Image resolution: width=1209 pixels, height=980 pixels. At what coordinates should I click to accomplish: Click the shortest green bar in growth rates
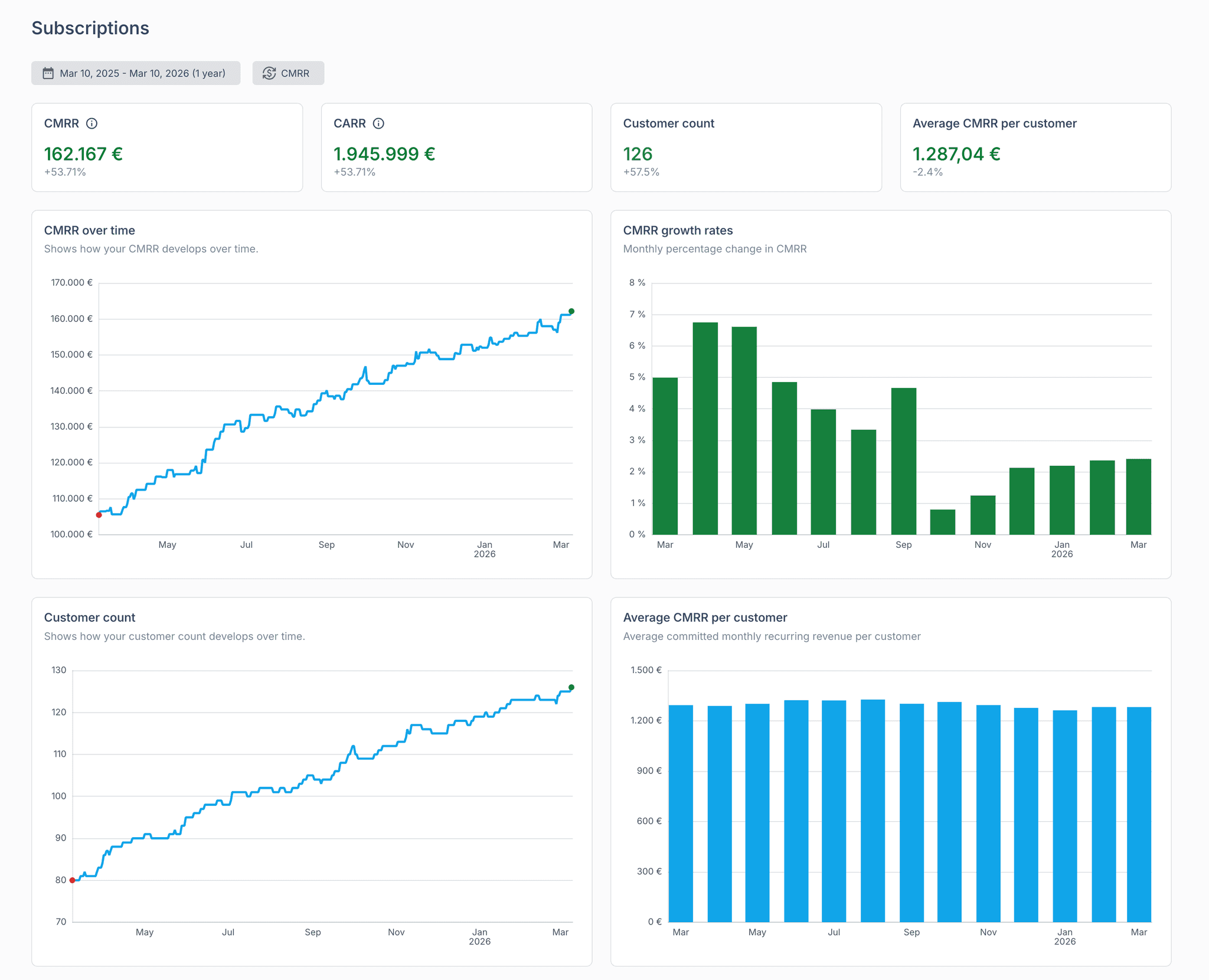click(942, 522)
